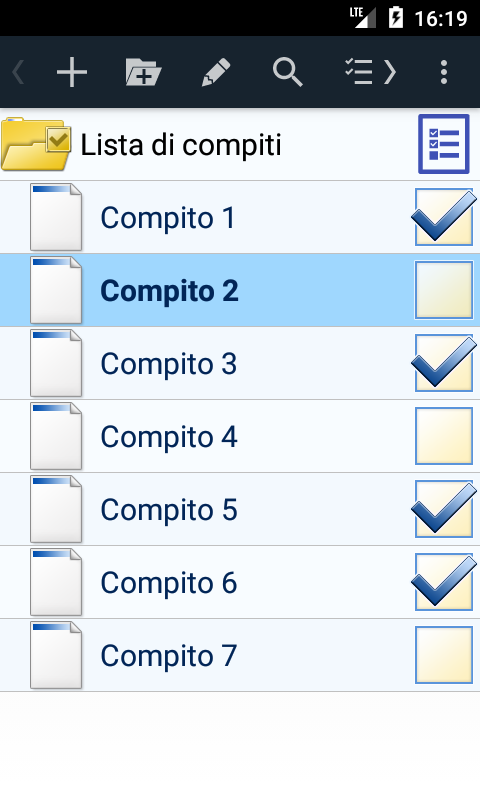Navigate back with left chevron
This screenshot has width=480, height=800.
(x=18, y=72)
